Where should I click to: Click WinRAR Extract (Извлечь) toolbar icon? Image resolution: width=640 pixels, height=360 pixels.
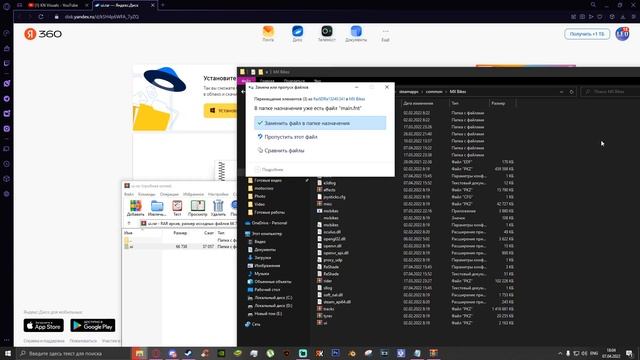(x=157, y=208)
